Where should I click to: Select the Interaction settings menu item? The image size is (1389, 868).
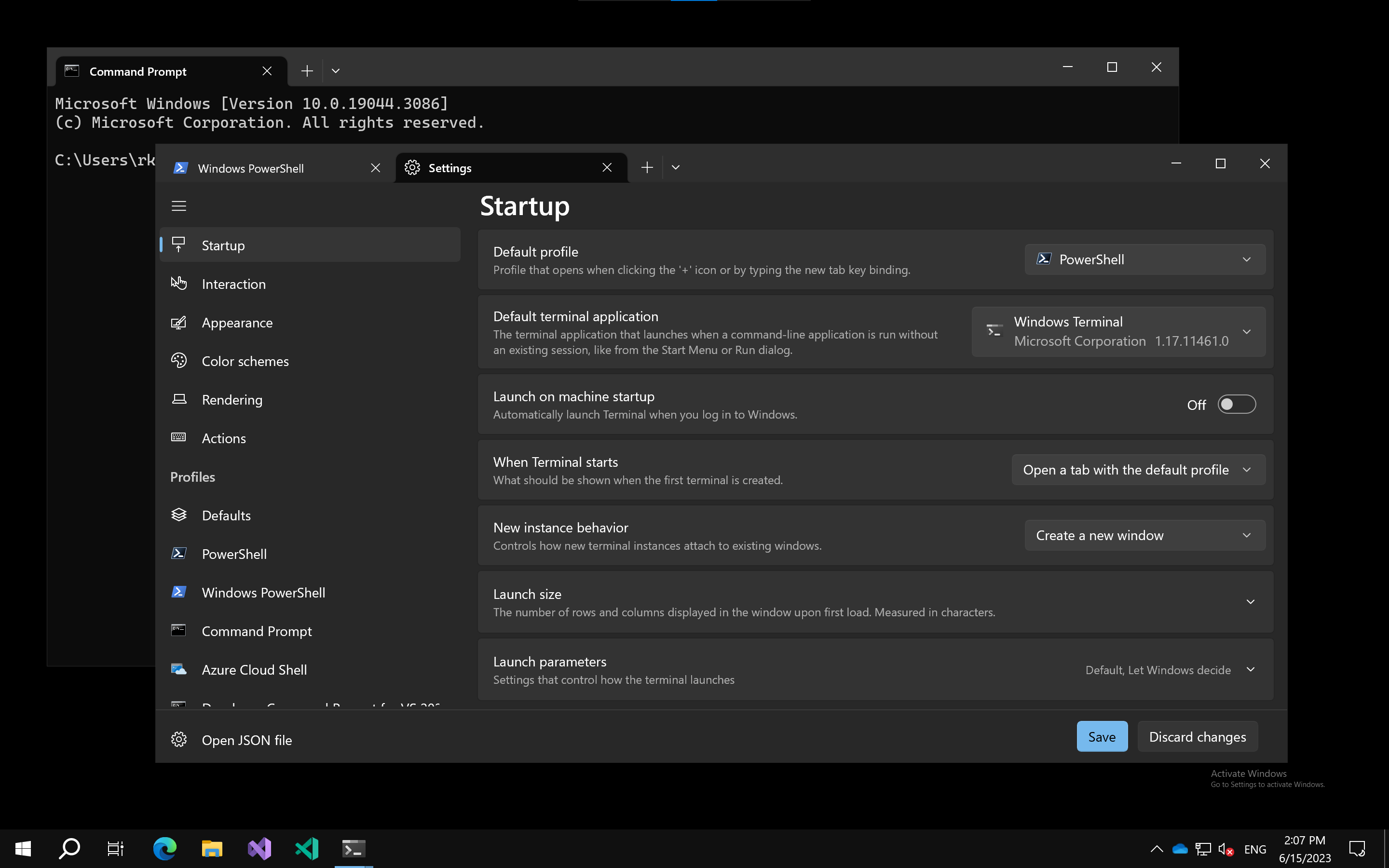233,284
